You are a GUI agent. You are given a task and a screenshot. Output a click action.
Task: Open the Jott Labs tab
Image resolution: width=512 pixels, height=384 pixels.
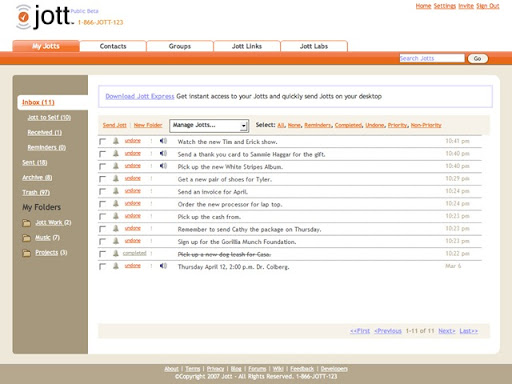point(314,46)
